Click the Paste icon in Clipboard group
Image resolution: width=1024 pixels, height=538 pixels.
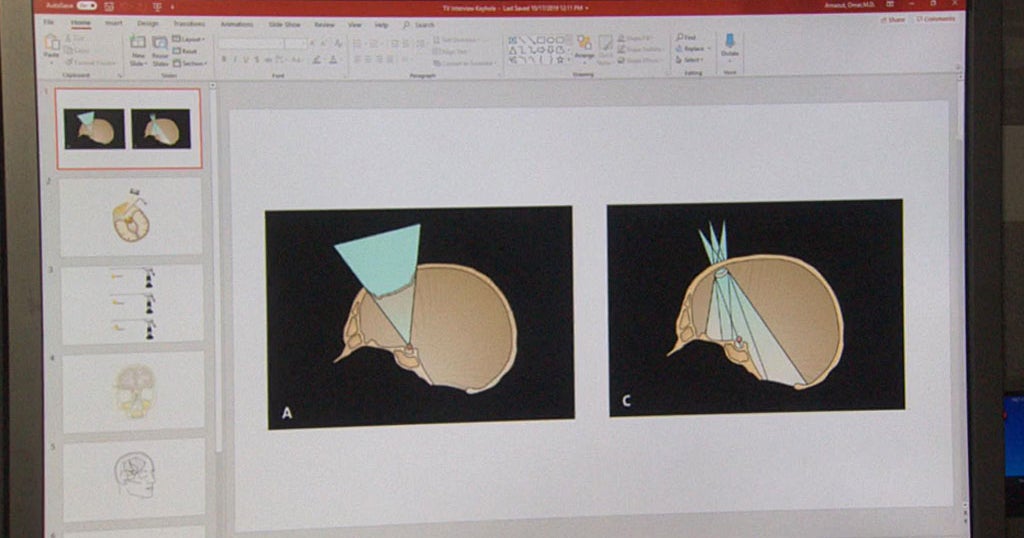pyautogui.click(x=52, y=45)
